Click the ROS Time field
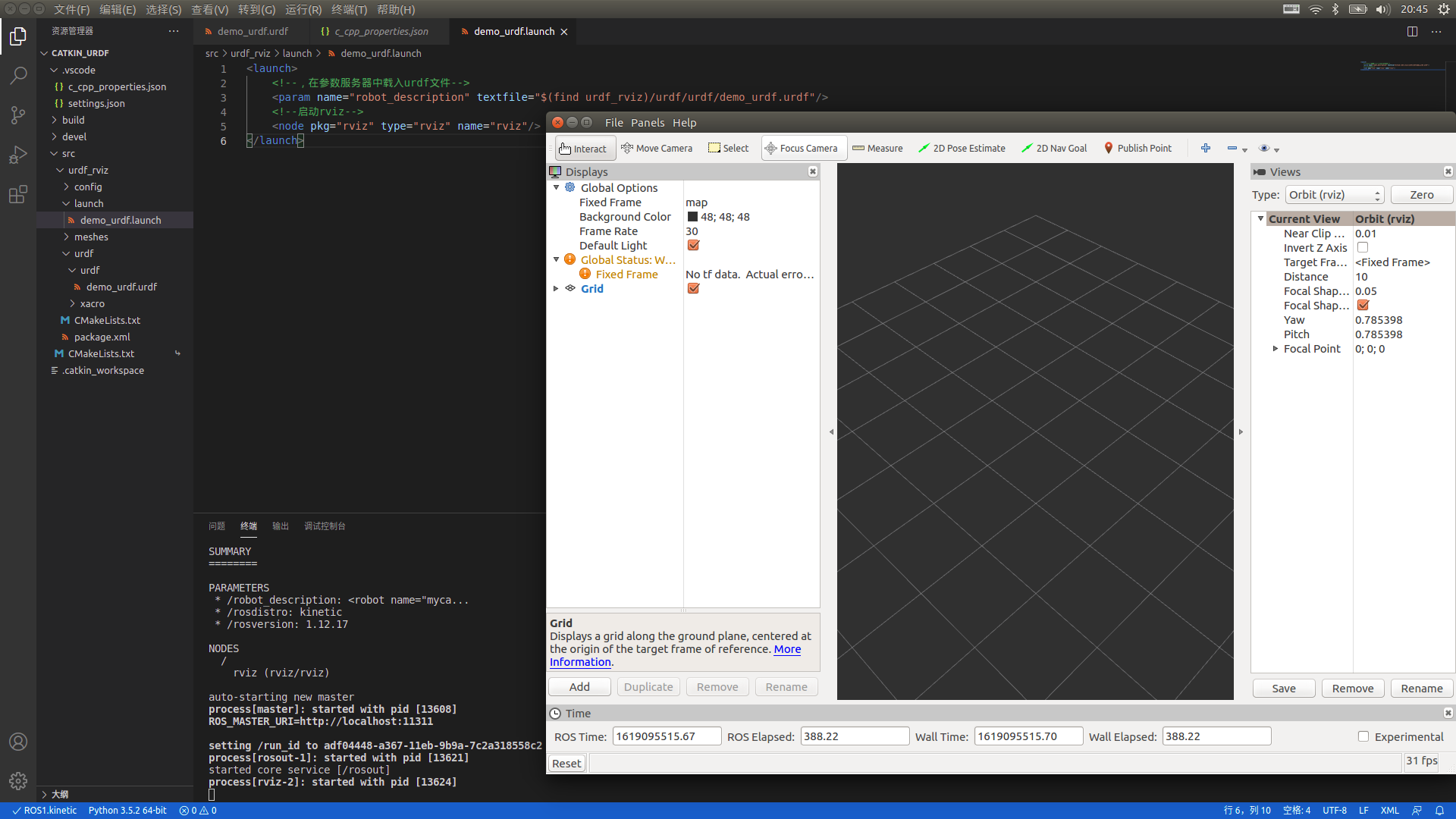The image size is (1456, 819). tap(667, 736)
